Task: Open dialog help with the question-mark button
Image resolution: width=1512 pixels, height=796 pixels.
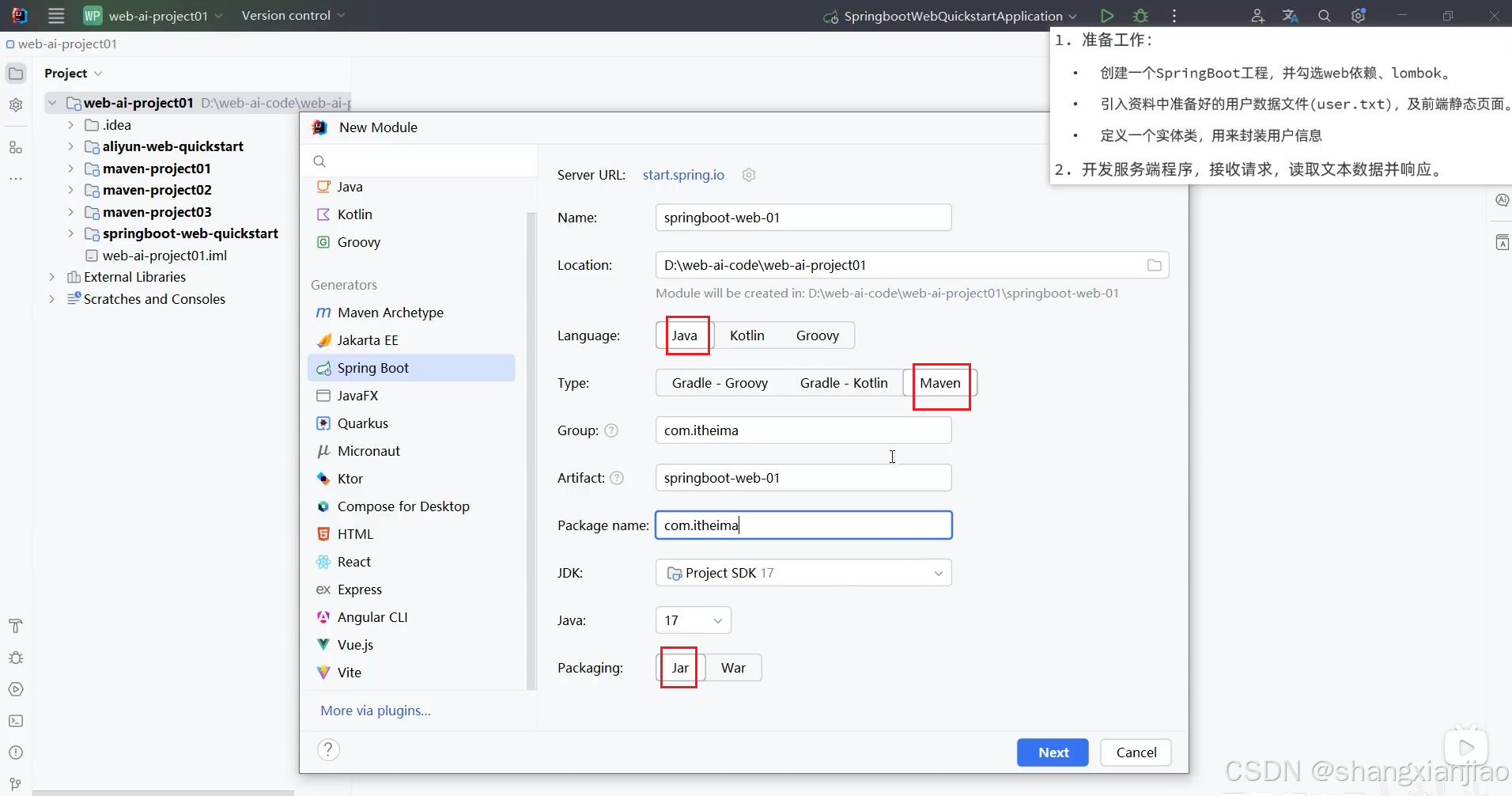Action: pos(328,749)
